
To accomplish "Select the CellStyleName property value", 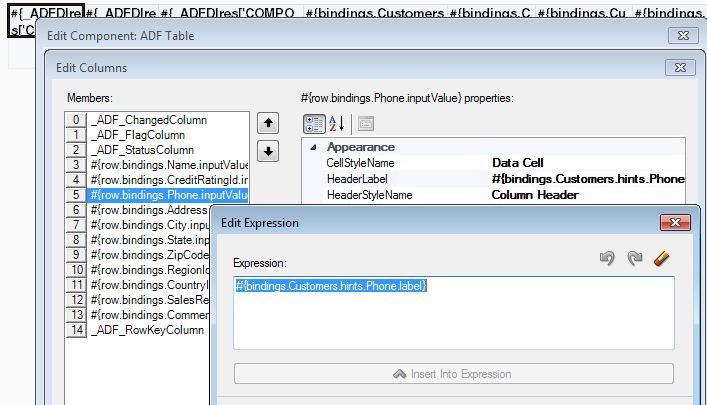I will [587, 163].
